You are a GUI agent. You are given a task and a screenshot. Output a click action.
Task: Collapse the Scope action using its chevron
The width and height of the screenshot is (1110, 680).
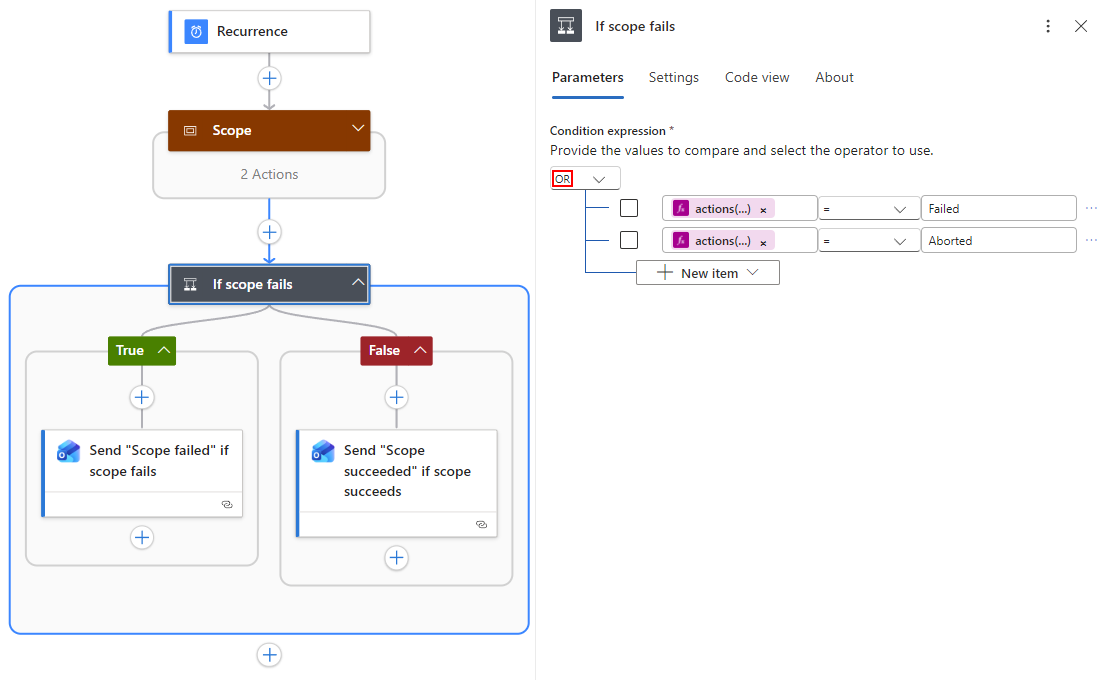tap(358, 129)
